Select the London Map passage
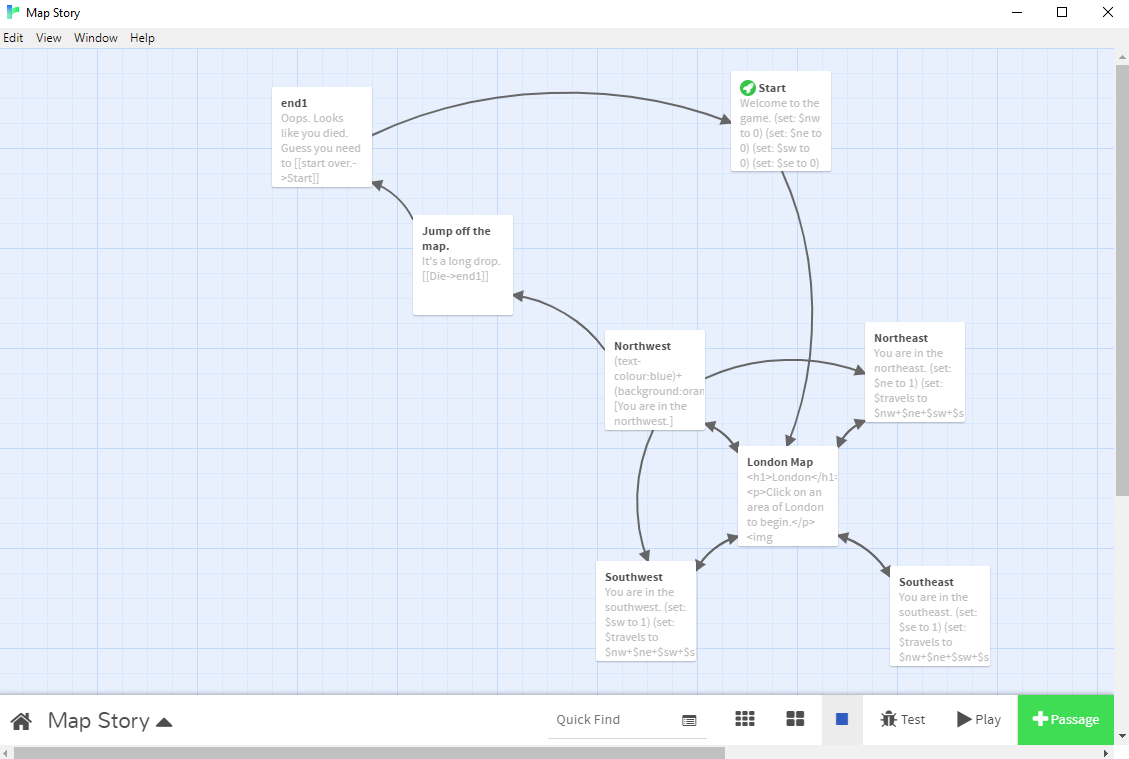Screen dimensions: 1129x759 pos(788,496)
